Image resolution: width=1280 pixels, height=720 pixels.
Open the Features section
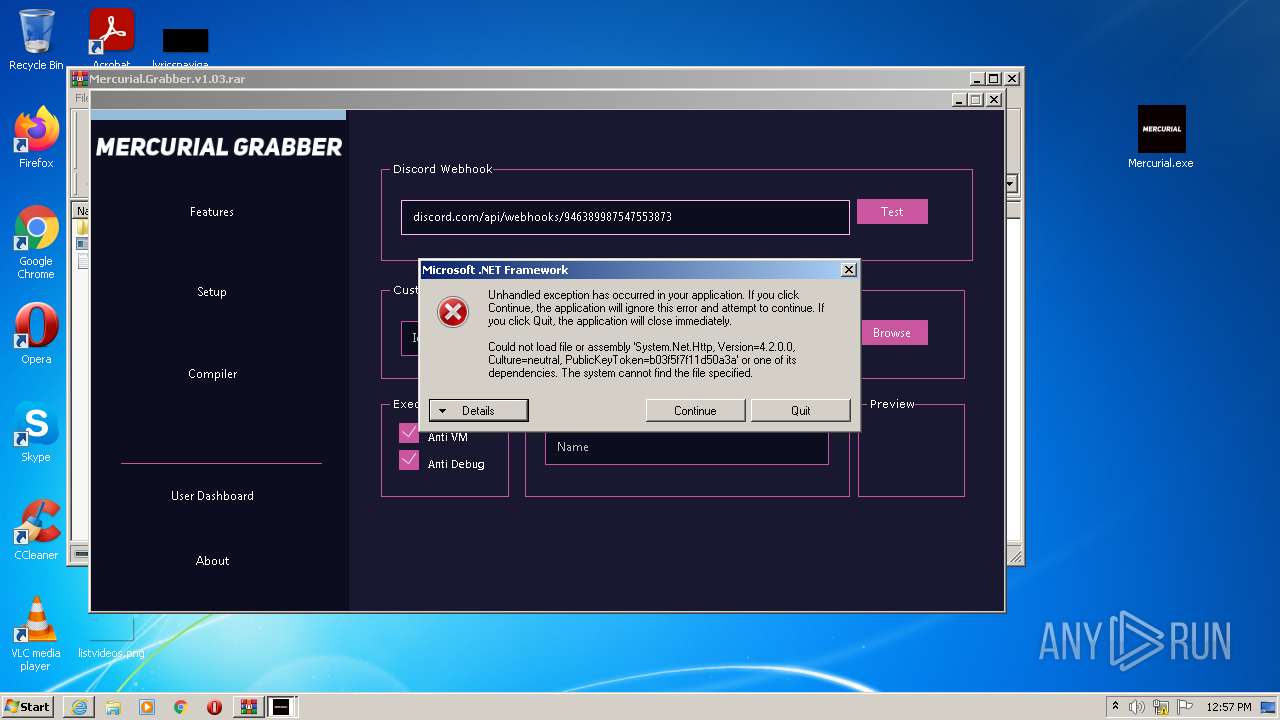point(212,212)
